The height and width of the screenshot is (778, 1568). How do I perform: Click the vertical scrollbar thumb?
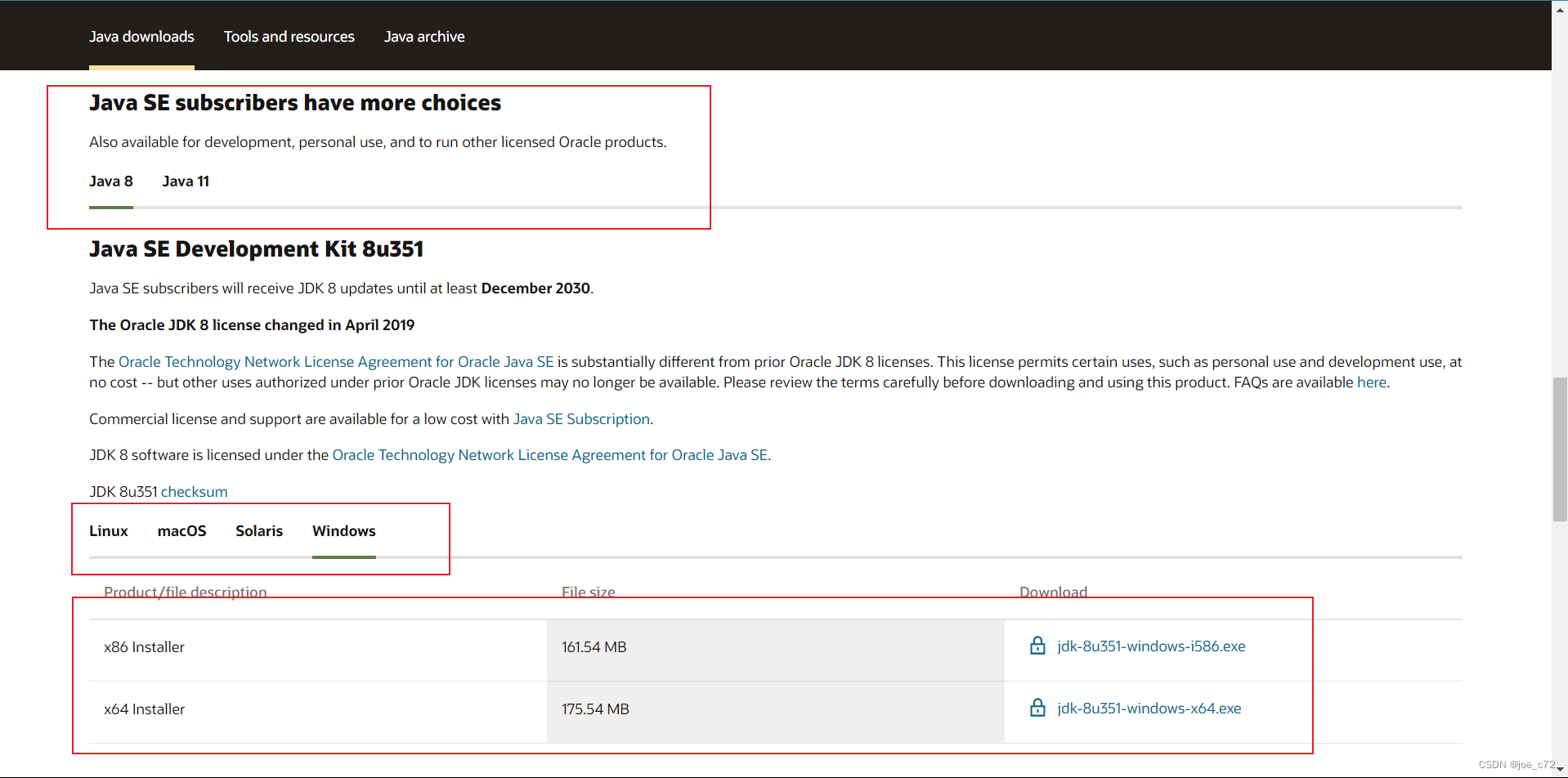pos(1560,449)
